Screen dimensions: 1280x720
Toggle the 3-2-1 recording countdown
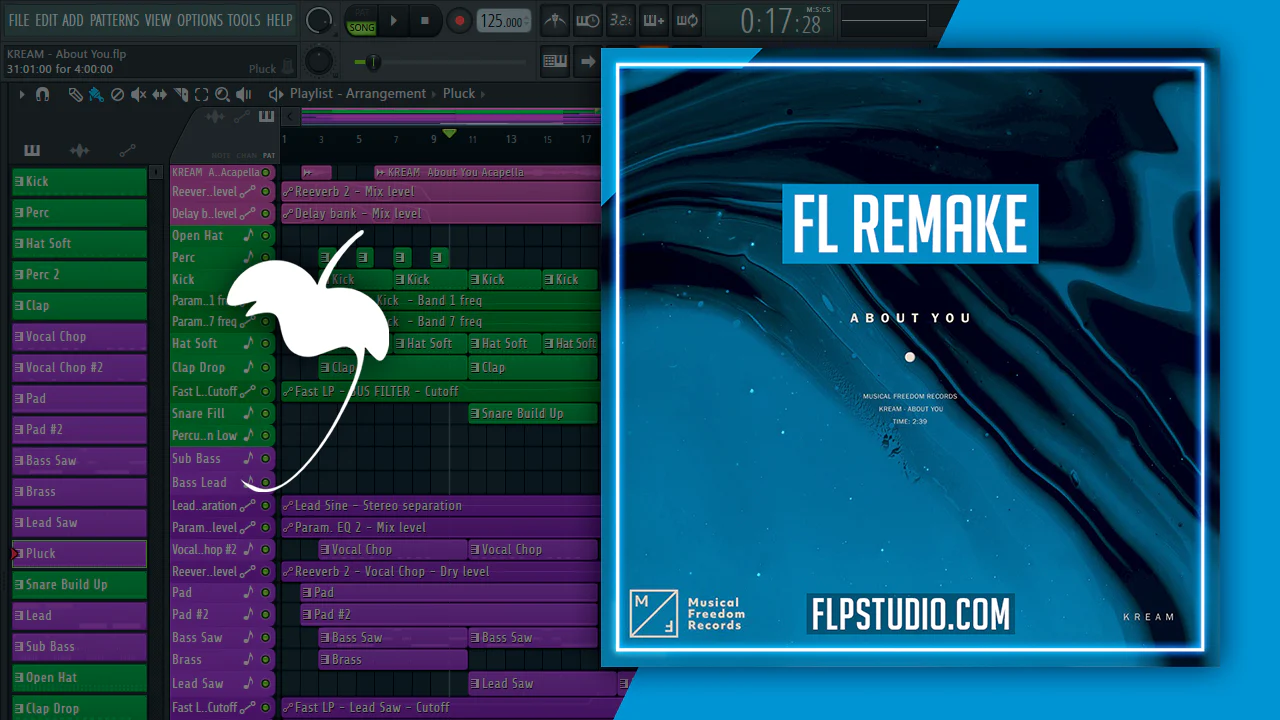click(621, 20)
